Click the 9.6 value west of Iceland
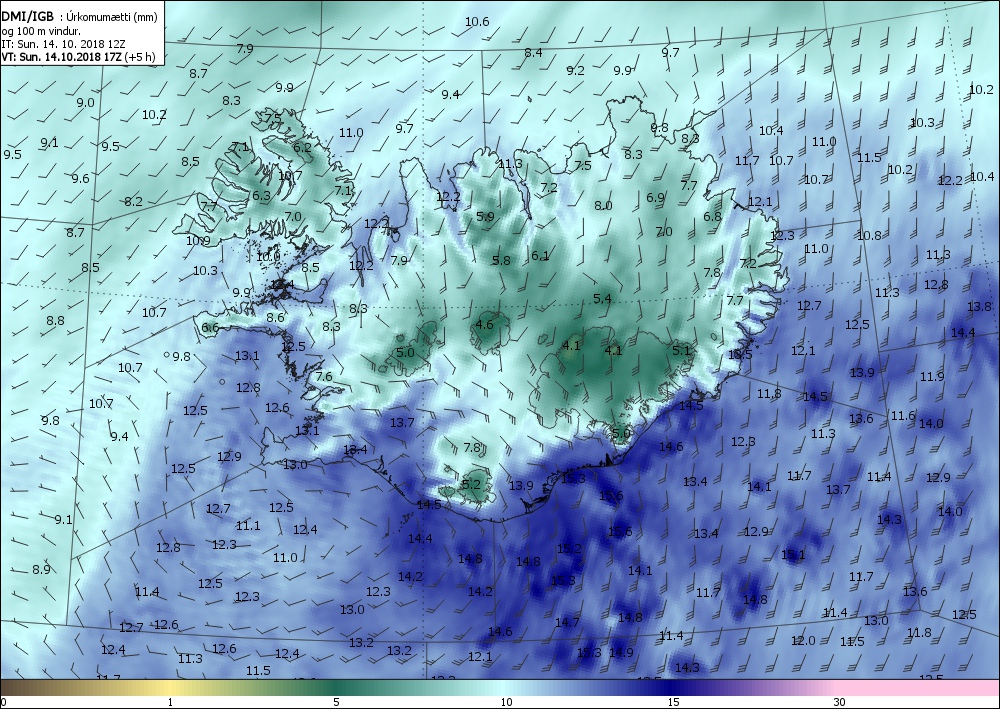The image size is (1000, 709). [x=80, y=179]
